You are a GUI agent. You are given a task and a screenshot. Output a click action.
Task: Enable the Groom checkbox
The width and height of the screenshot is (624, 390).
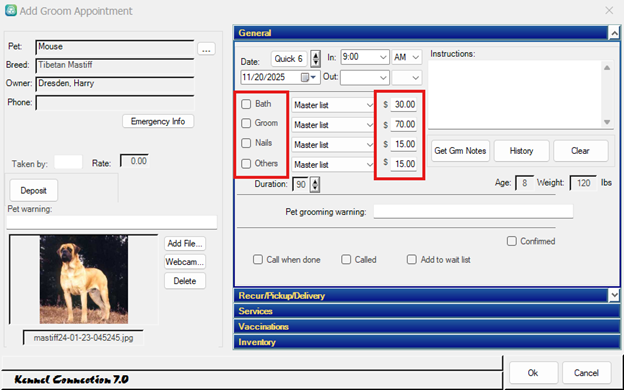pyautogui.click(x=246, y=123)
